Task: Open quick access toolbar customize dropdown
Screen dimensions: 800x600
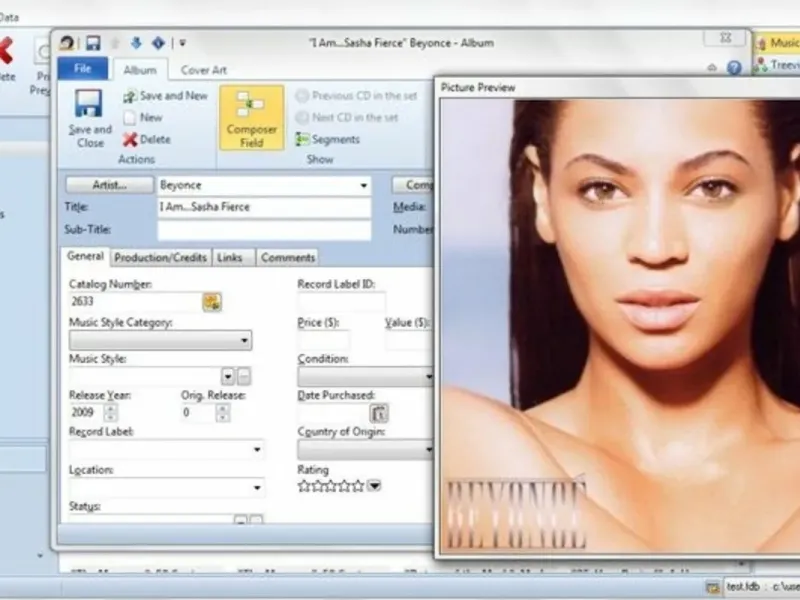Action: click(x=182, y=43)
